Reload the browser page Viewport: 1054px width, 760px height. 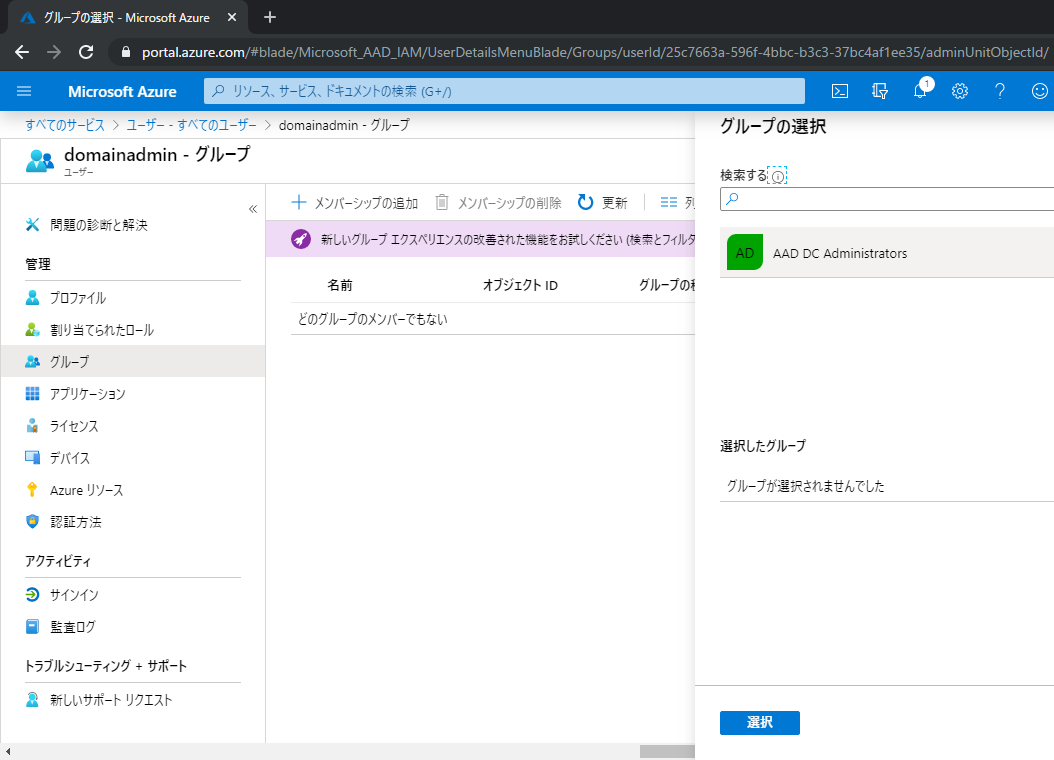tap(86, 52)
